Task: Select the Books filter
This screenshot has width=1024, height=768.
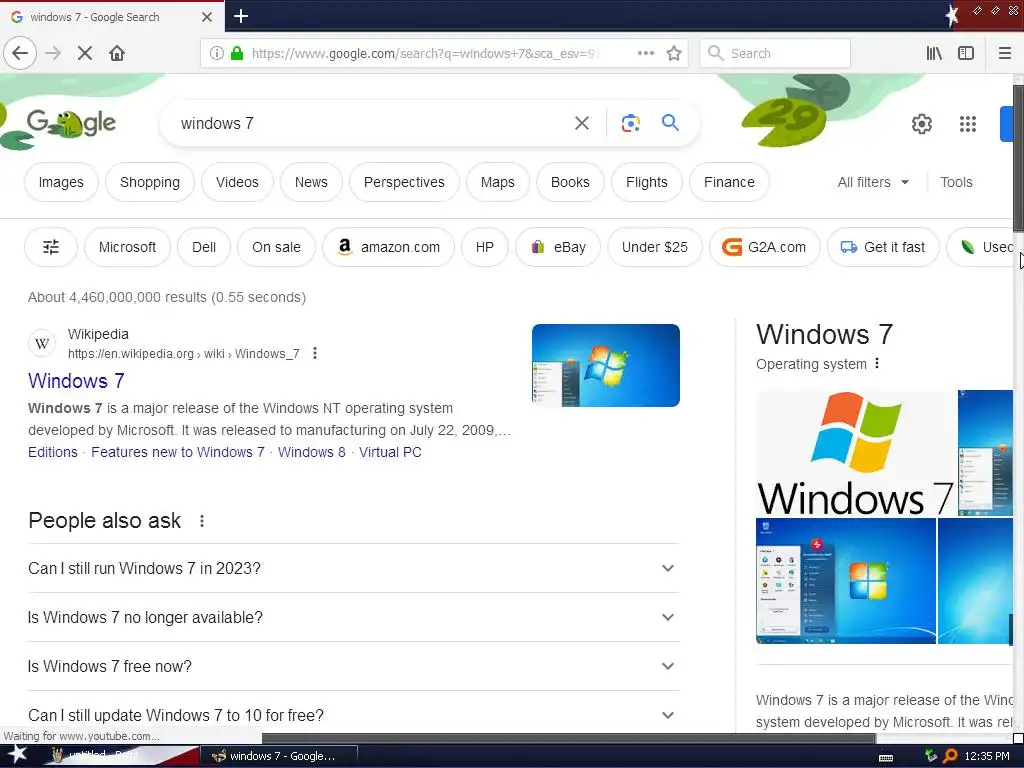Action: point(570,182)
